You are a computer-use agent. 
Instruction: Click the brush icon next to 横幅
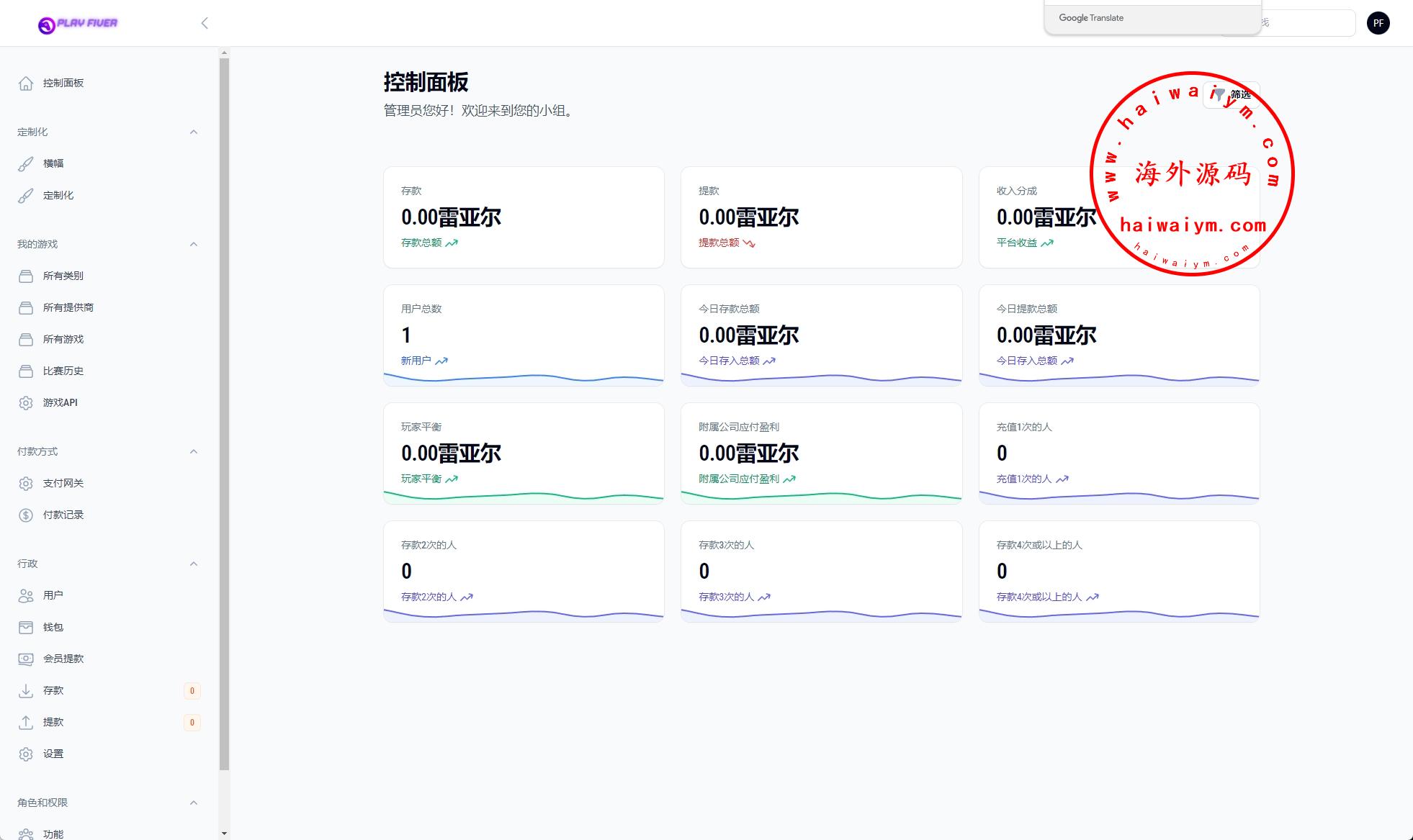pos(26,163)
